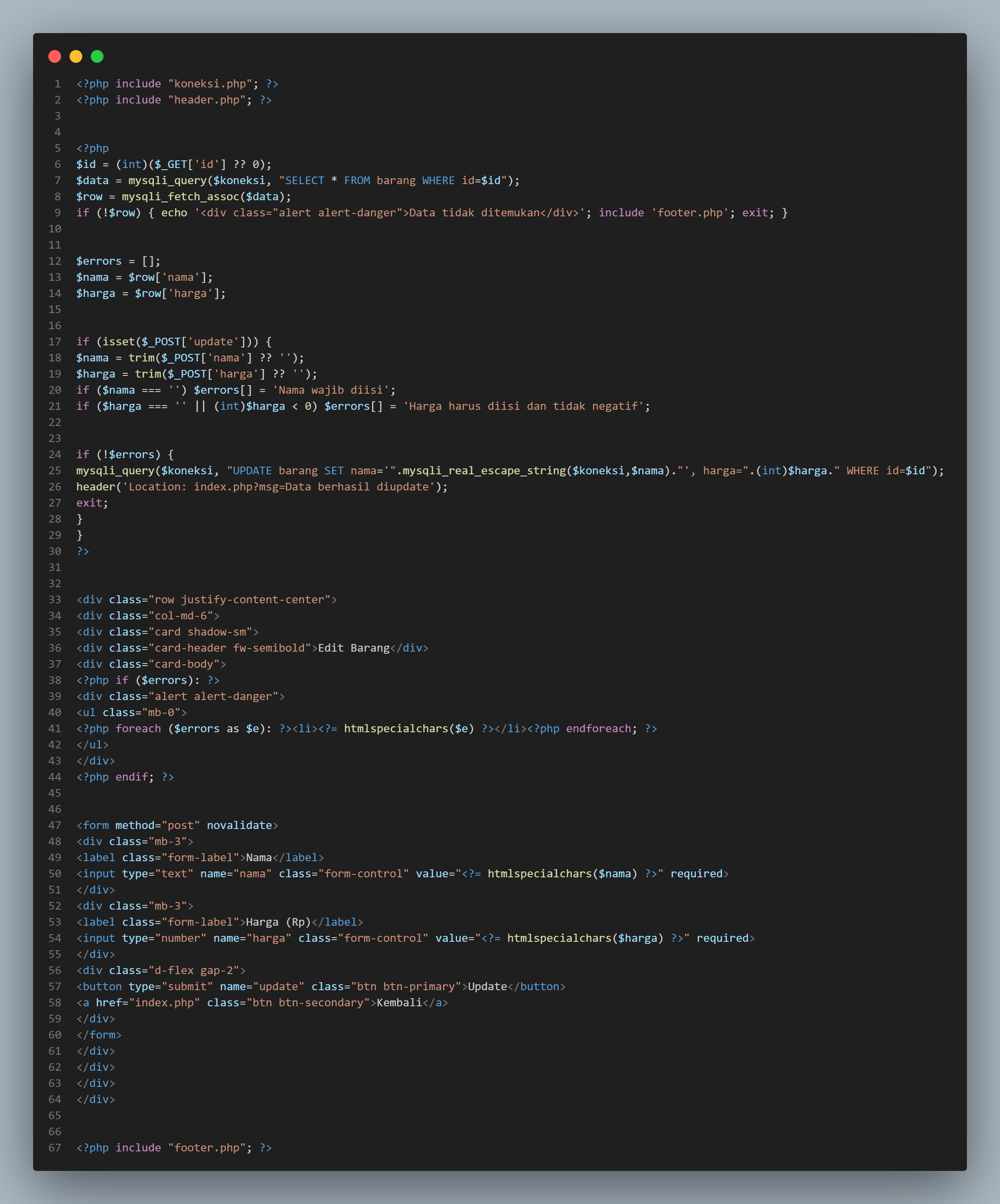Screen dimensions: 1000x1204
Task: Click the yellow minimize traffic light
Action: [x=75, y=56]
